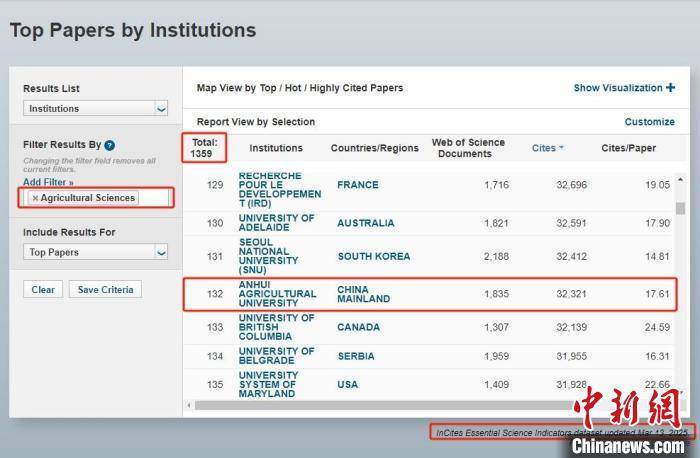Image resolution: width=700 pixels, height=458 pixels.
Task: Click the documents value 1,835
Action: pyautogui.click(x=496, y=294)
